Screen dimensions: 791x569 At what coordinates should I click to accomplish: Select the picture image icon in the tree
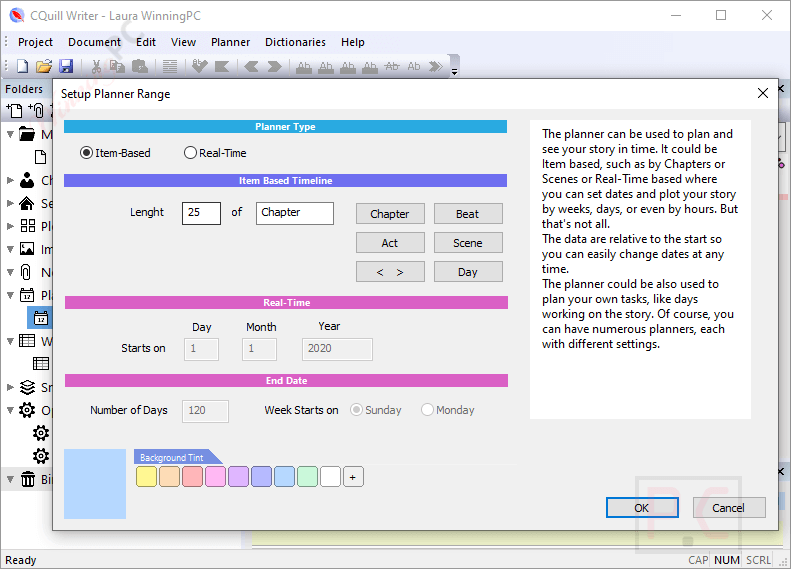coord(27,249)
